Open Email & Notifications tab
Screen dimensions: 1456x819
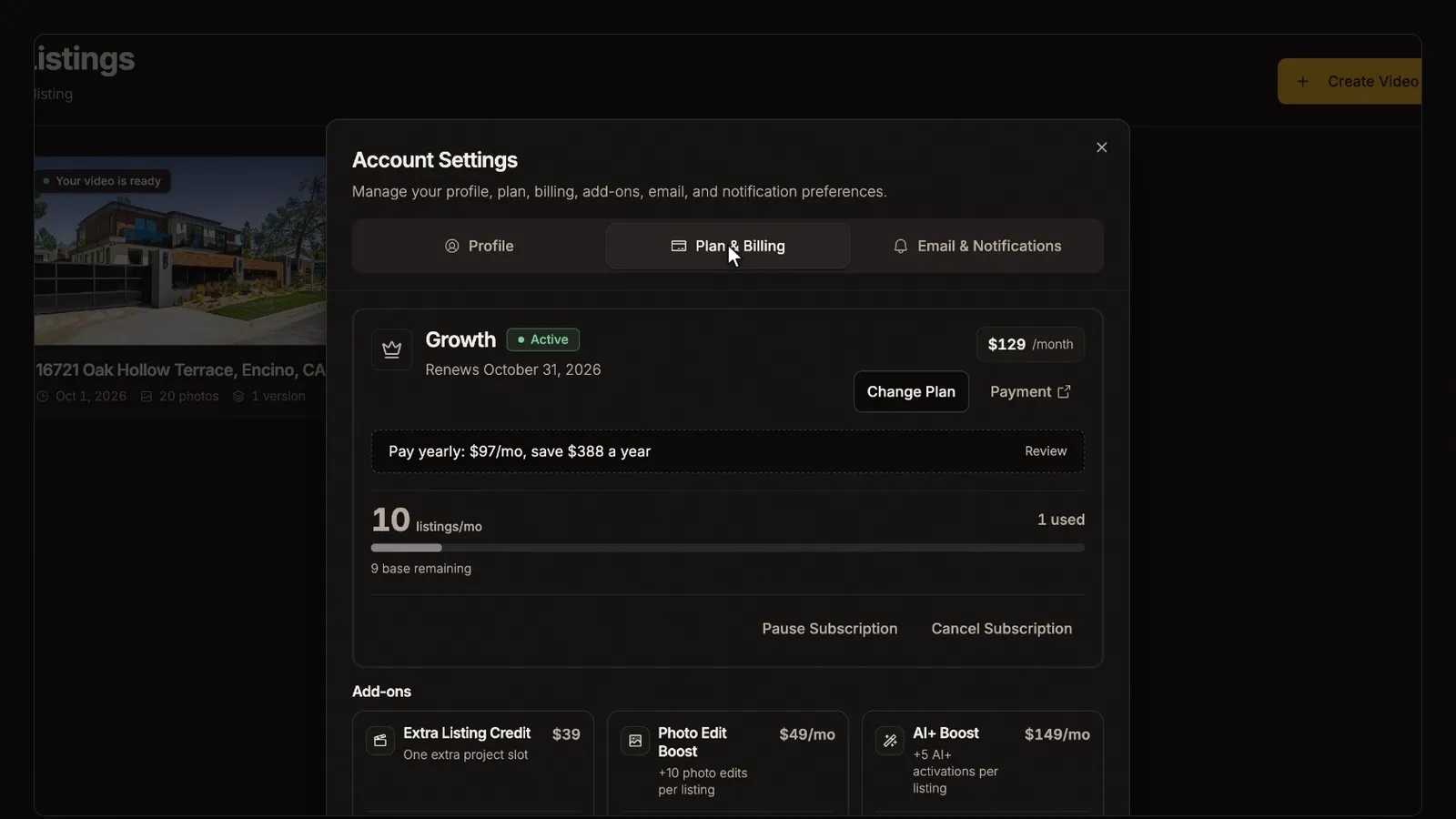(977, 246)
